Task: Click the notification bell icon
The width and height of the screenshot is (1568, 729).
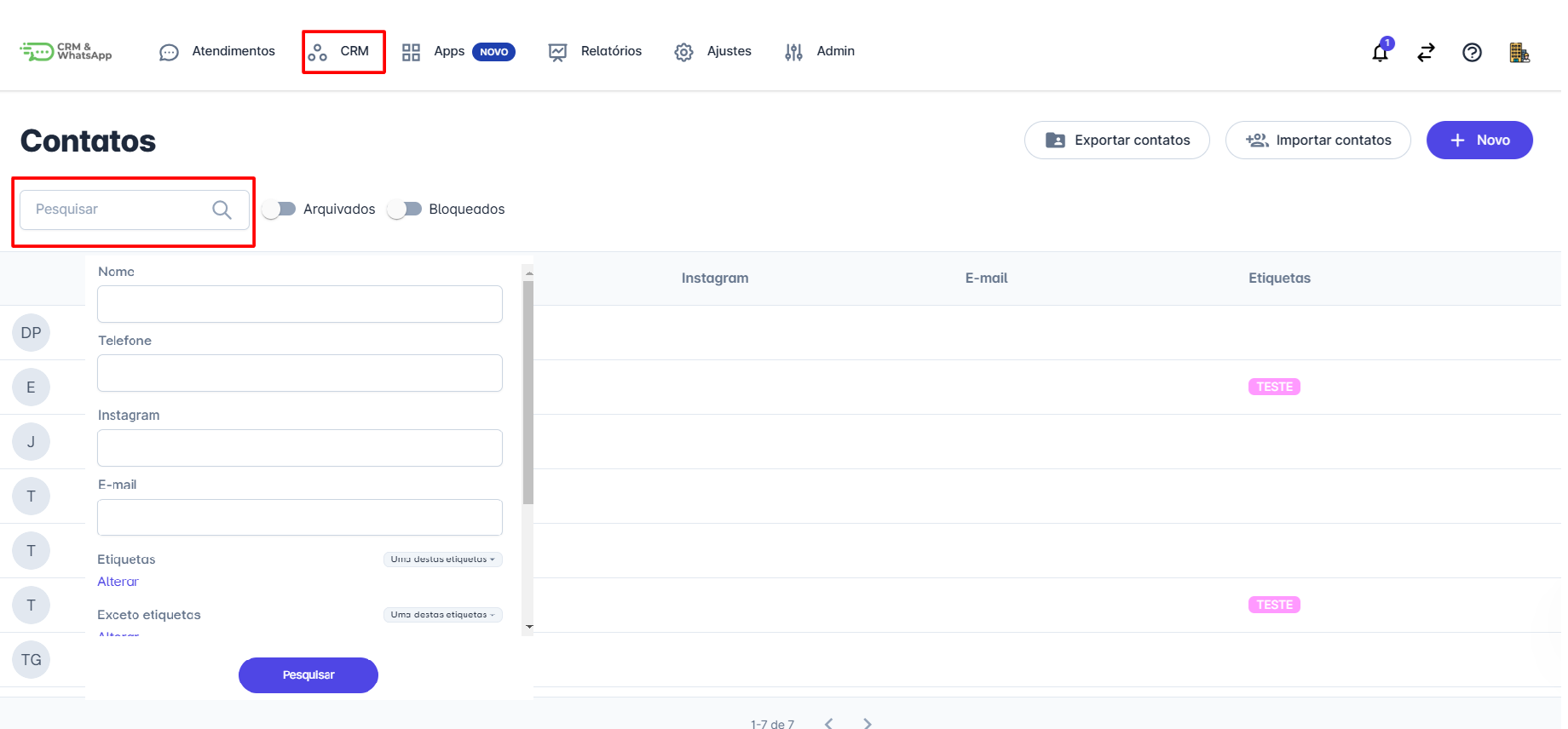Action: (x=1380, y=53)
